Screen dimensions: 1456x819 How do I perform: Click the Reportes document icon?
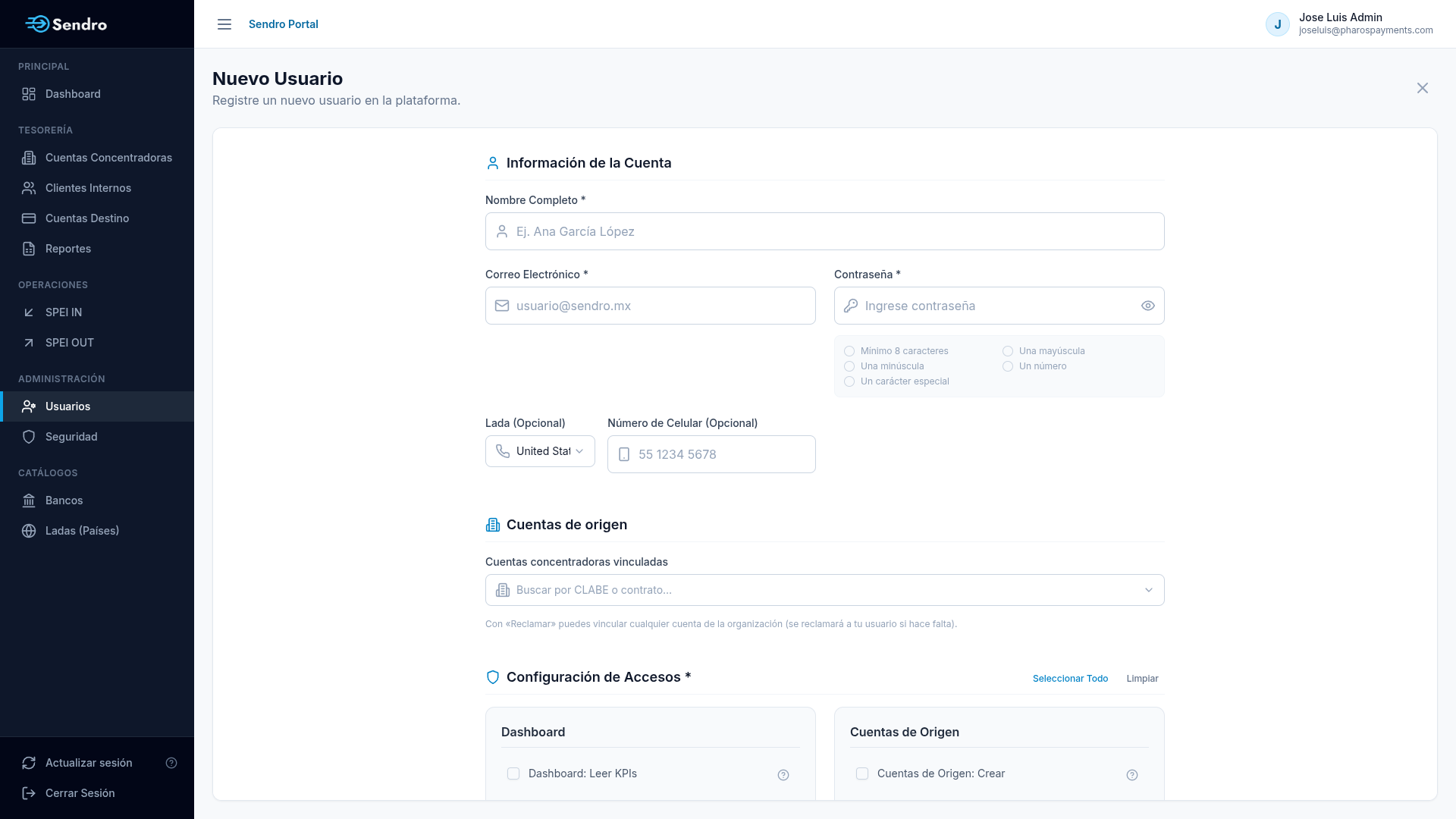29,249
